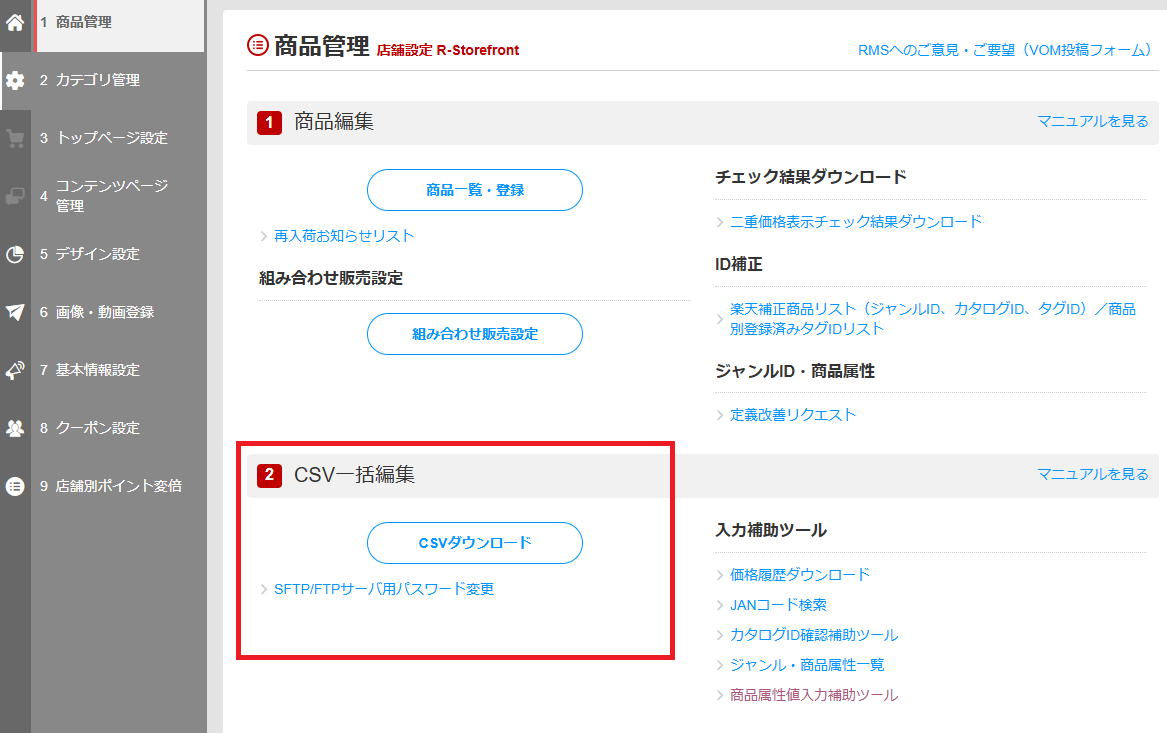The height and width of the screenshot is (733, 1167).
Task: Click the megaphone icon for 基本情報設定
Action: click(14, 370)
